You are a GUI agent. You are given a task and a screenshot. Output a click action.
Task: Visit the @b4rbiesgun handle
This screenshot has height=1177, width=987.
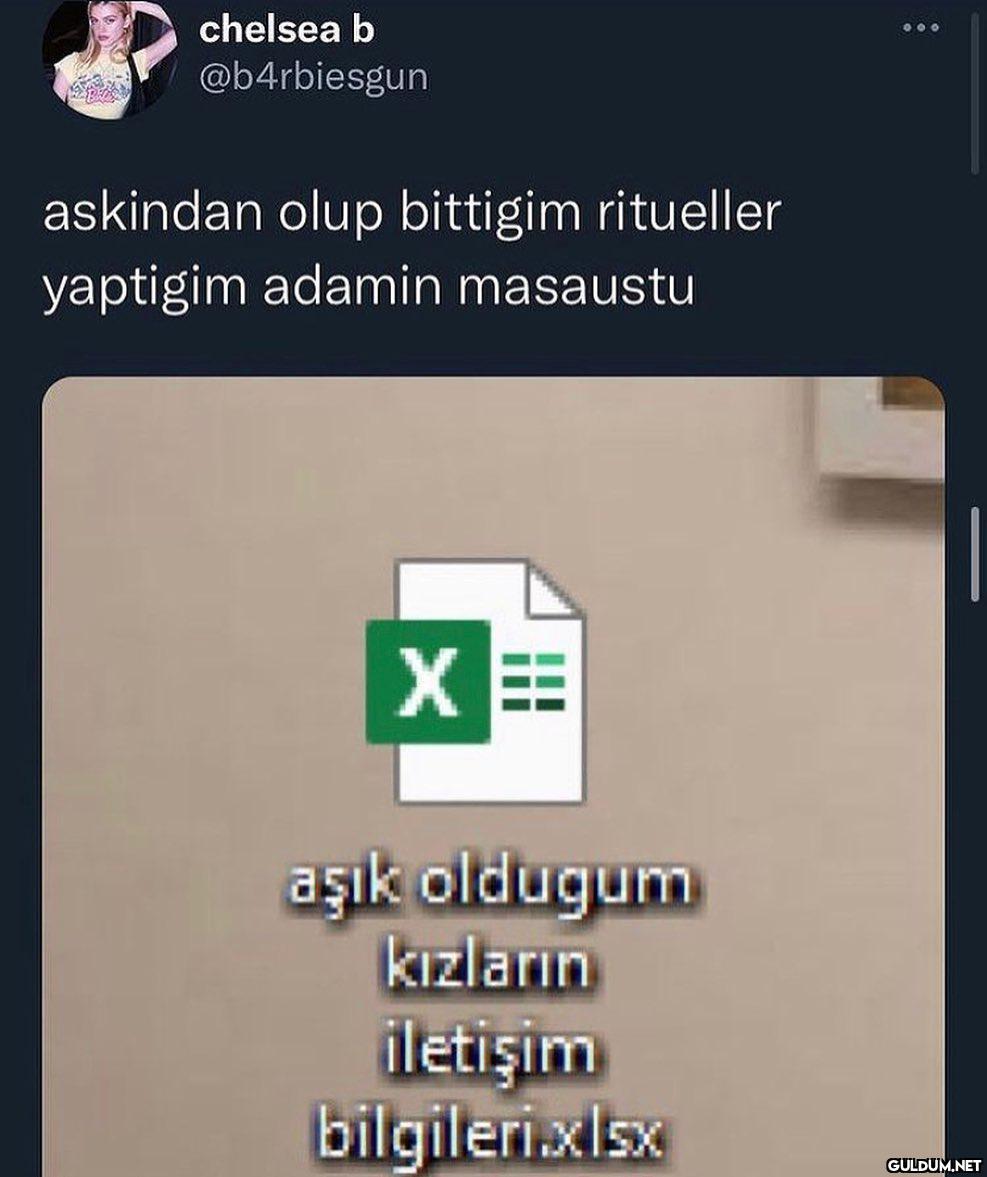(313, 77)
